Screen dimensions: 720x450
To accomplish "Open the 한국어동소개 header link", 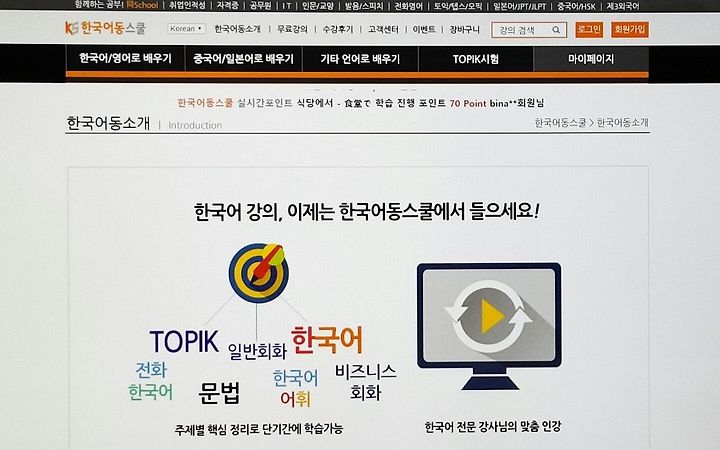I will click(x=237, y=29).
